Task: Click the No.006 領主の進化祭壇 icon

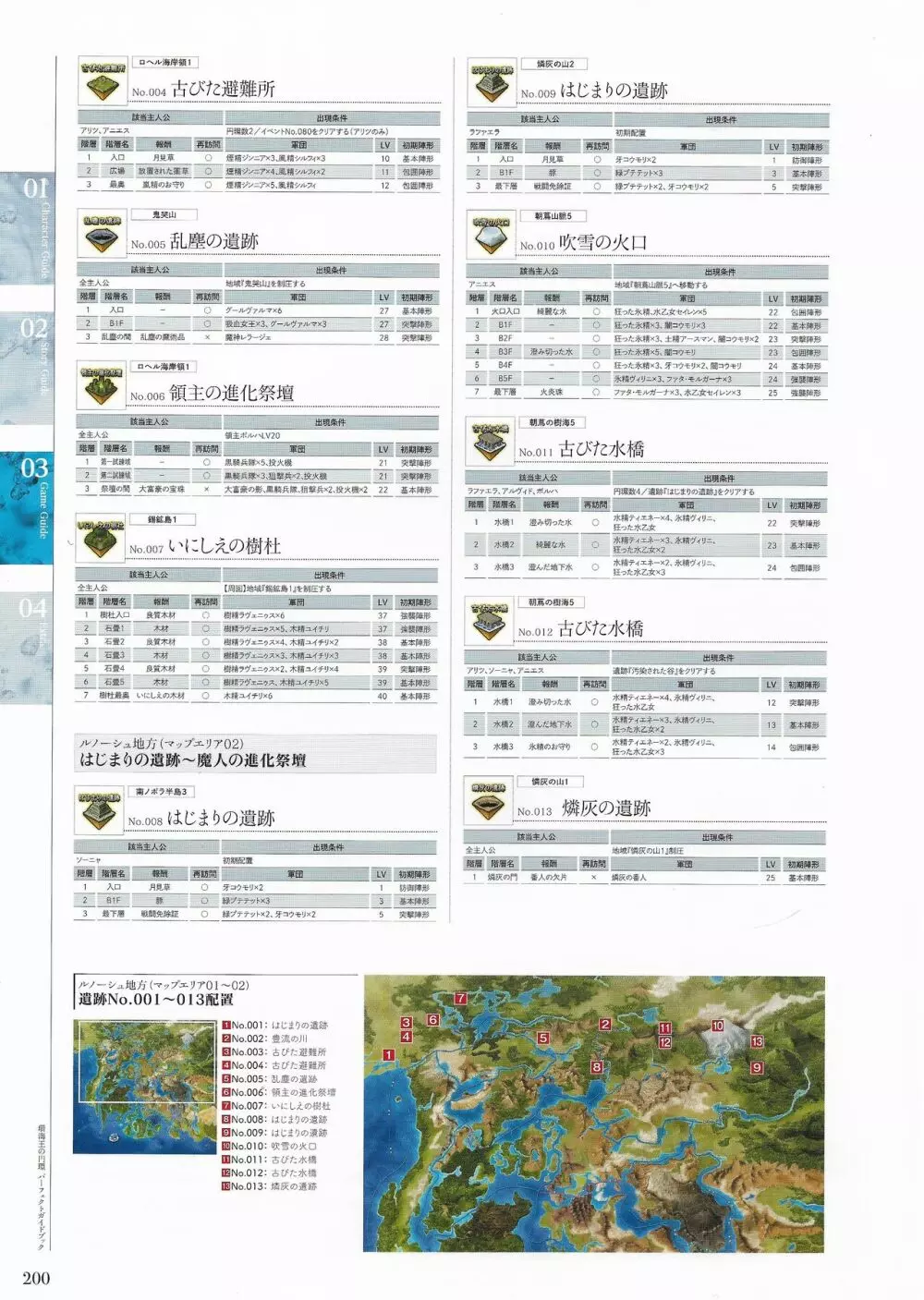Action: (101, 386)
